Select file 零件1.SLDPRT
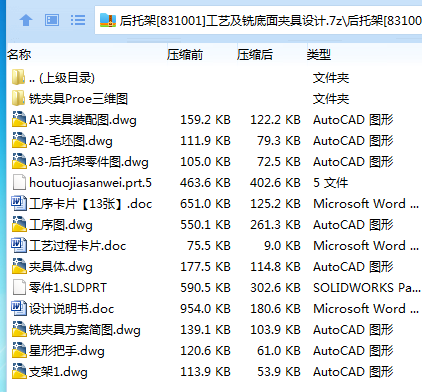The height and width of the screenshot is (392, 422). click(68, 288)
